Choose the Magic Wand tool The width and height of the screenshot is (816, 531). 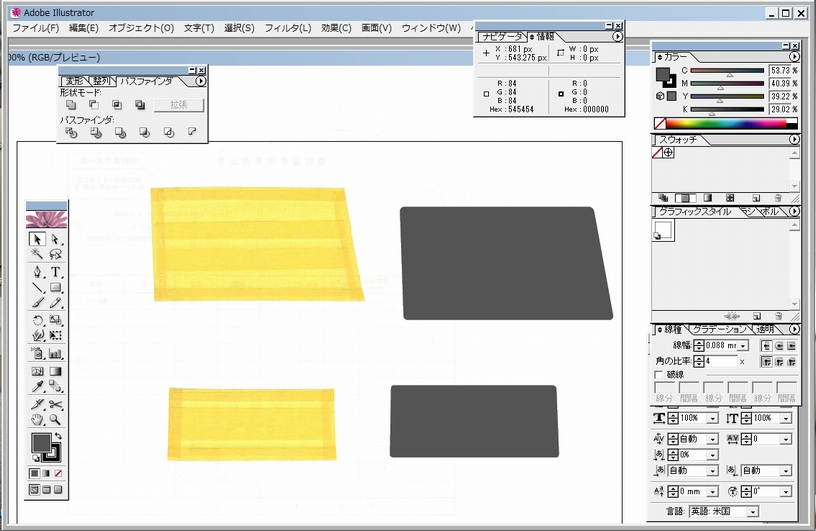(x=37, y=255)
